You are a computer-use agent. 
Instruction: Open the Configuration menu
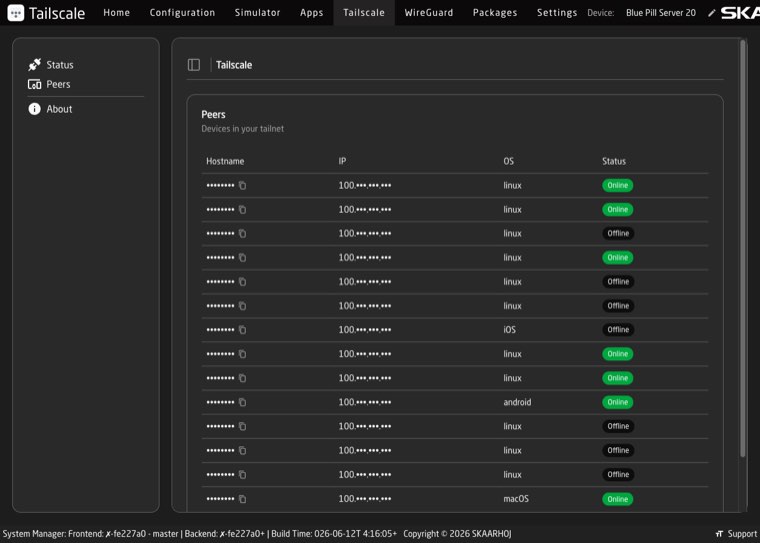click(182, 13)
